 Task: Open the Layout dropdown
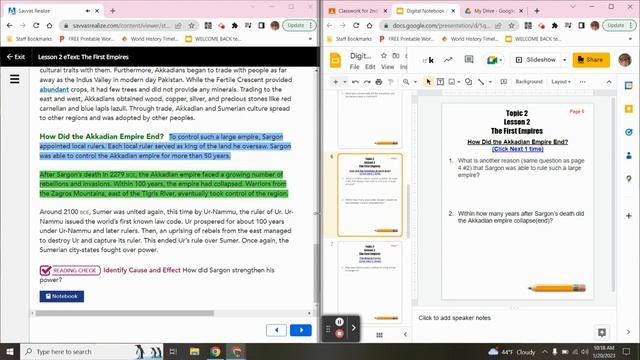561,82
